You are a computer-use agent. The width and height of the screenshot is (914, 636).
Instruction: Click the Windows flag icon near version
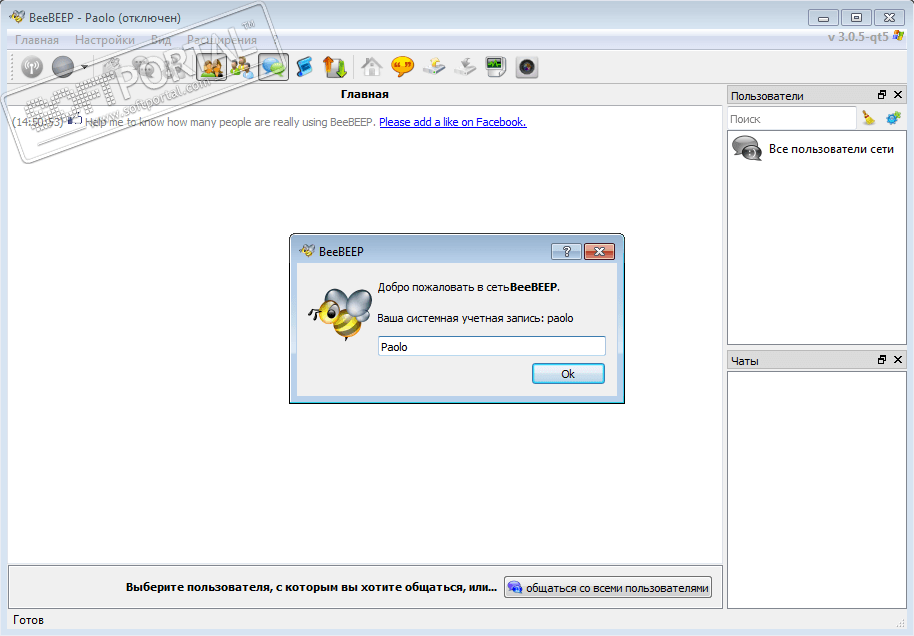point(898,36)
